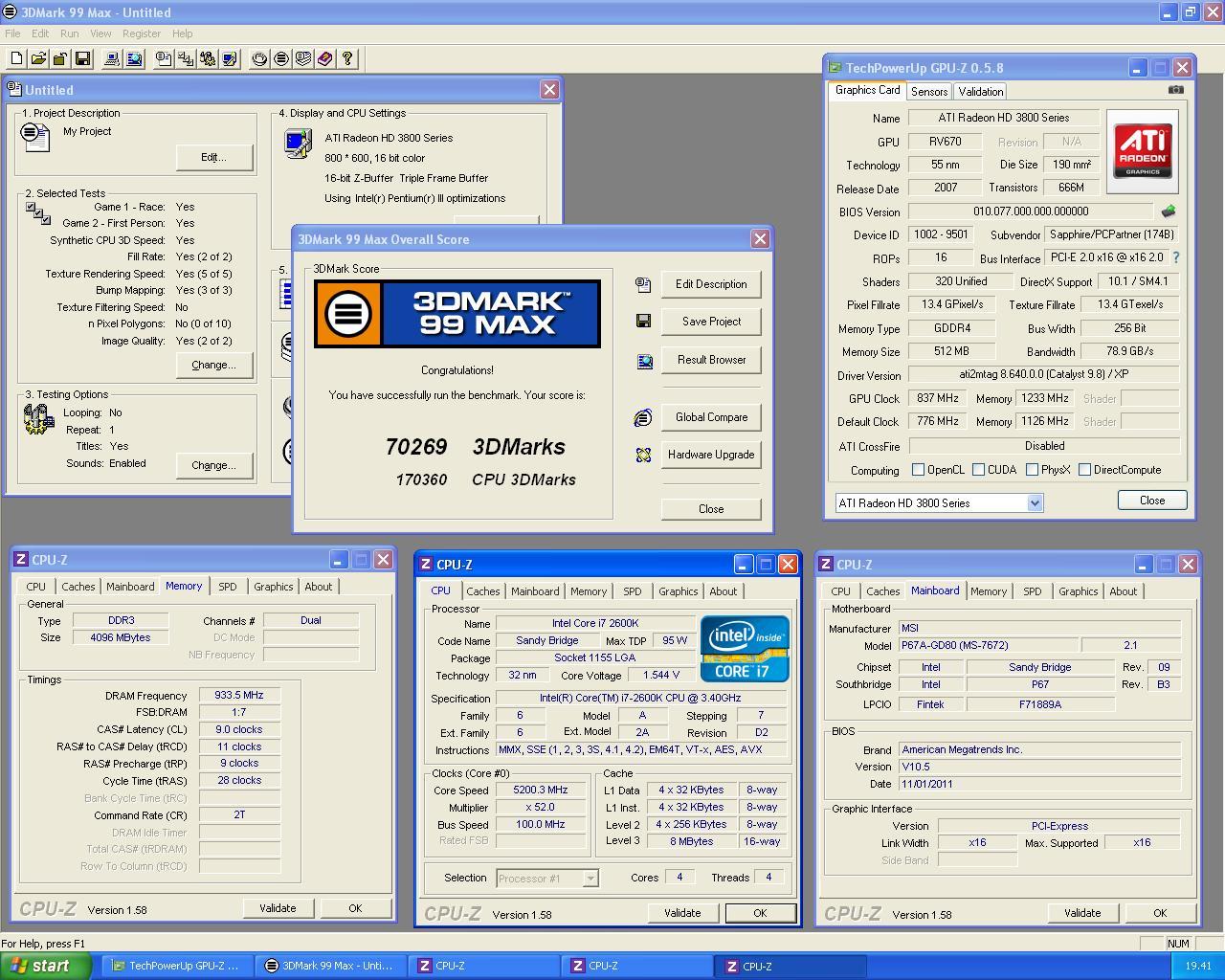Click the Close button in GPU-Z
The height and width of the screenshot is (980, 1225).
point(1152,501)
